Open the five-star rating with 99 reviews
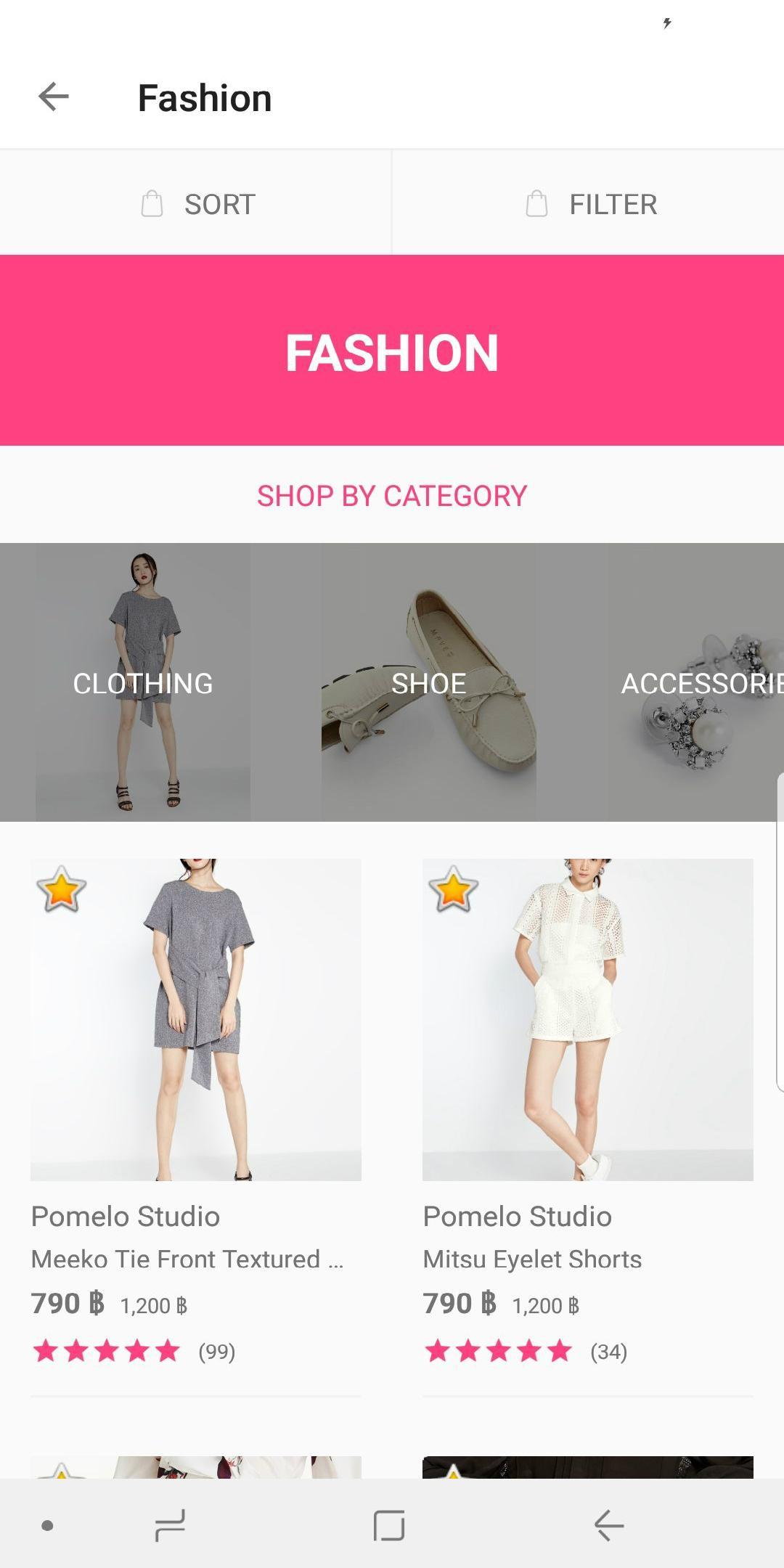The image size is (784, 1568). [134, 1352]
